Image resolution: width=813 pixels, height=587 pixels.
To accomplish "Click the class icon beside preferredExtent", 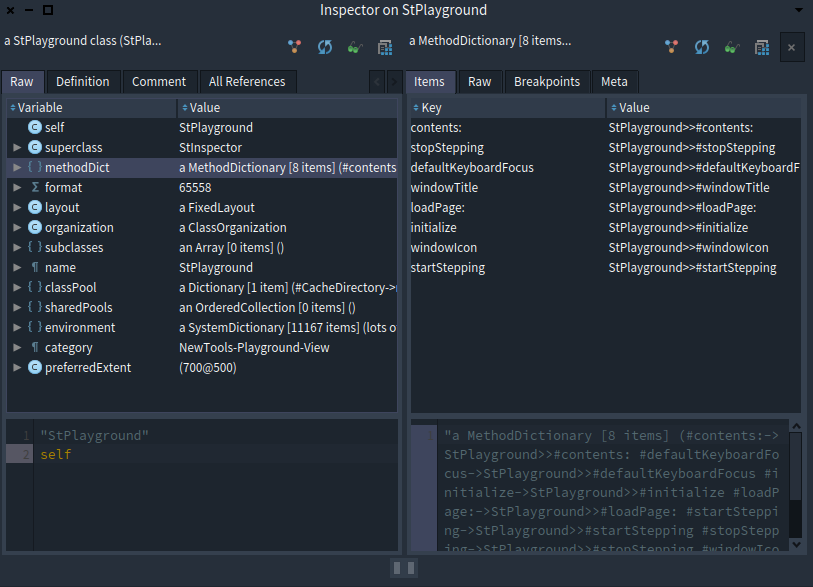I will 35,367.
